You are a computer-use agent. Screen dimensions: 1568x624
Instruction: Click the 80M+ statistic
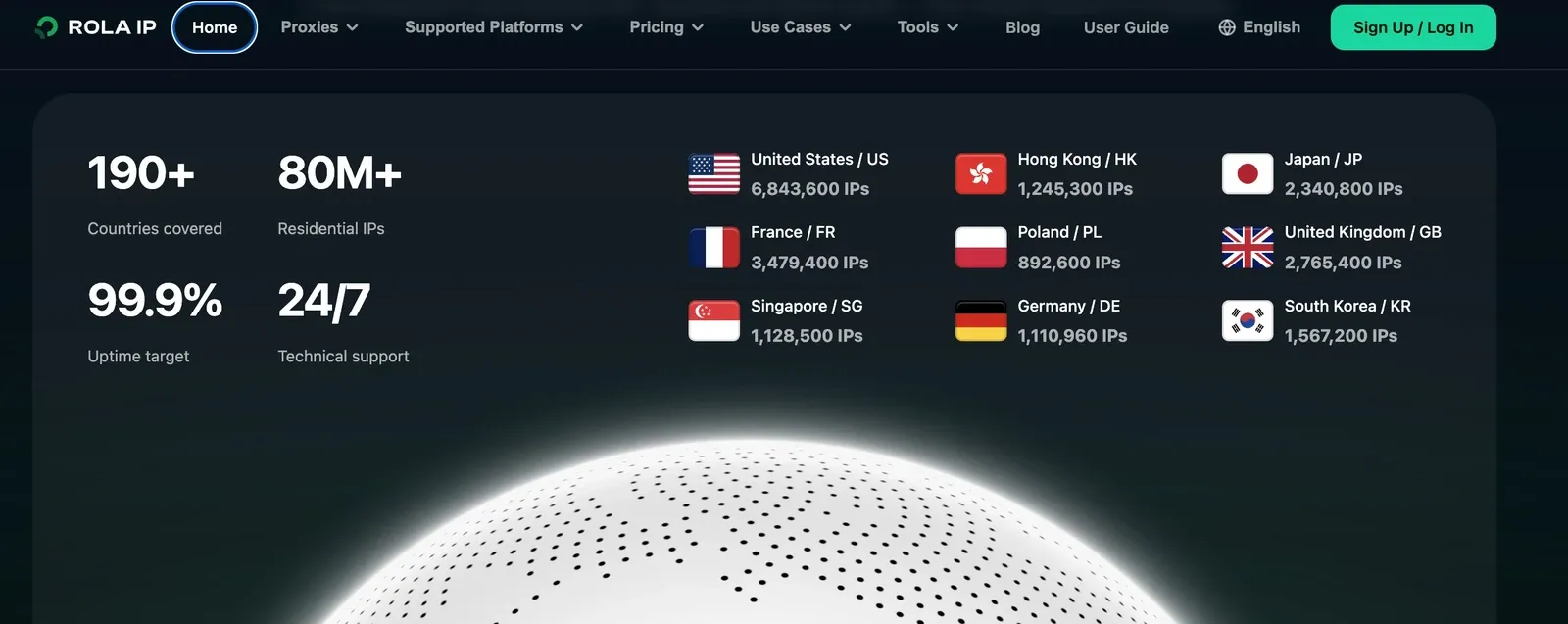340,173
